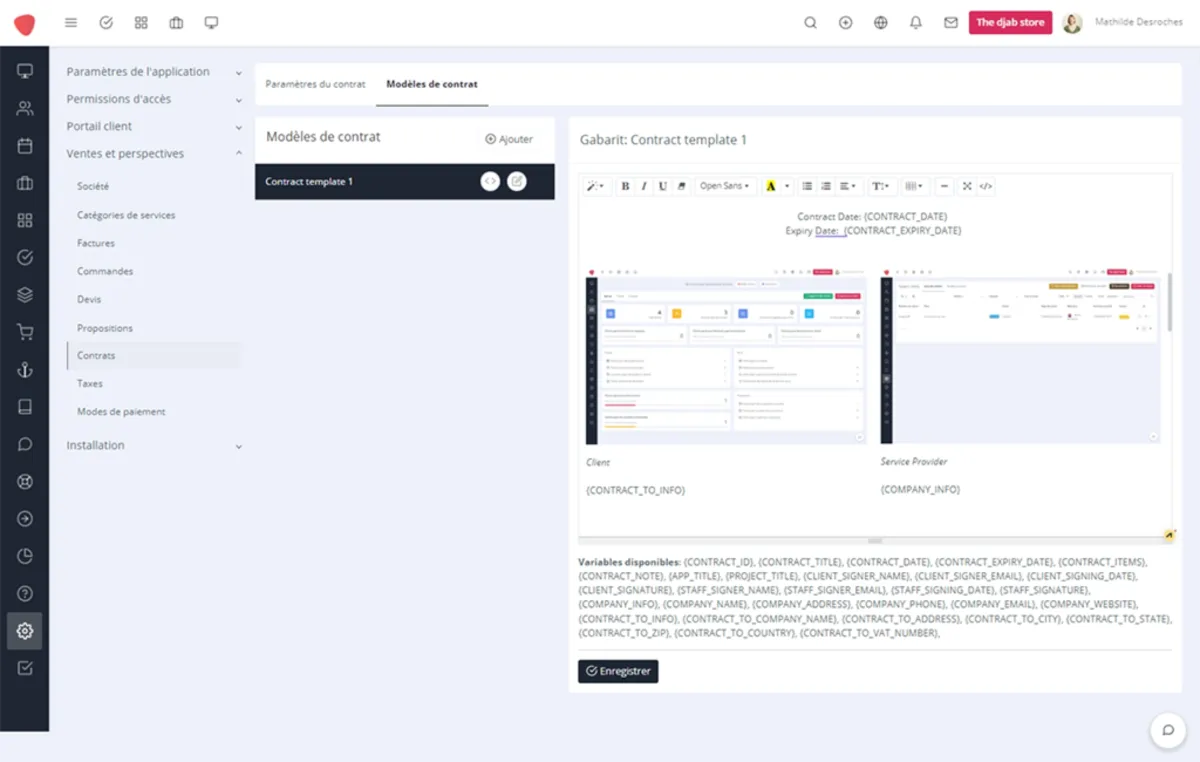Open line height dropdown
Screen dimensions: 1200x762
[880, 186]
